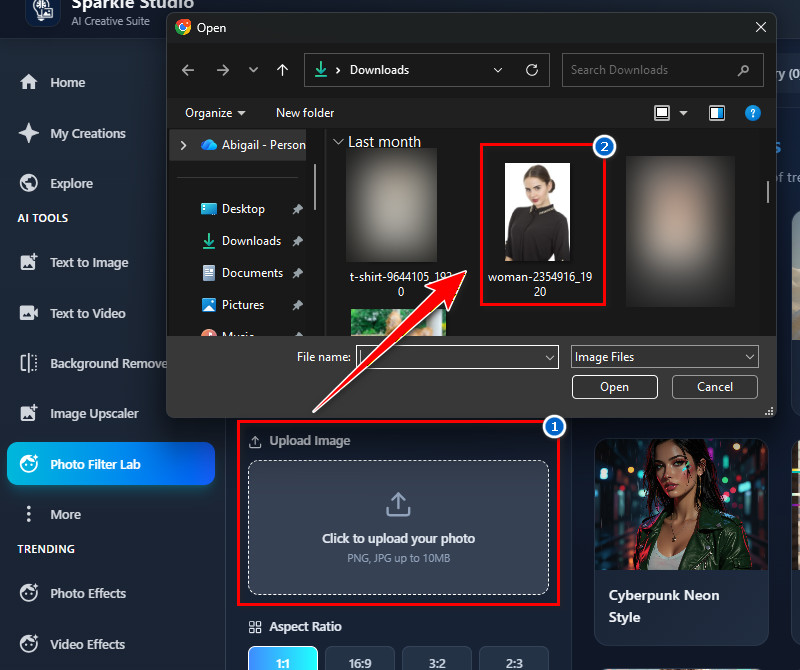Image resolution: width=800 pixels, height=670 pixels.
Task: Open the view options dropdown arrow
Action: pyautogui.click(x=684, y=113)
